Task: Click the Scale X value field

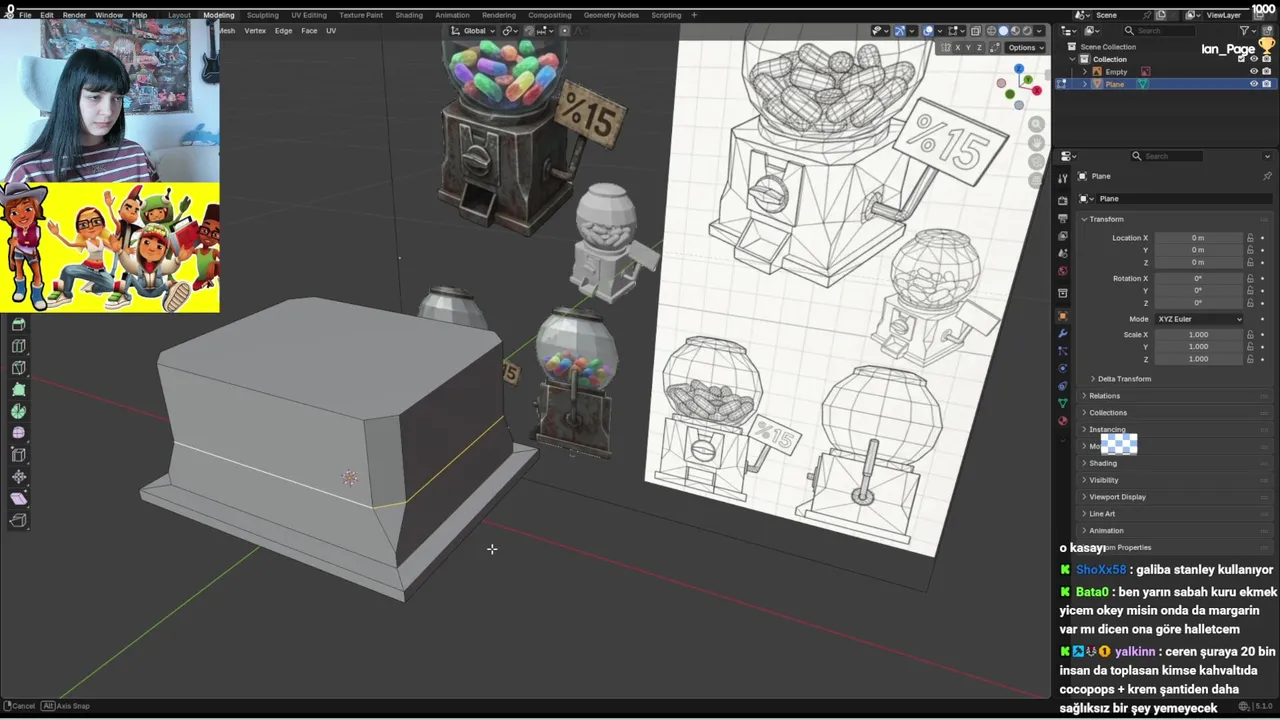Action: [1198, 335]
